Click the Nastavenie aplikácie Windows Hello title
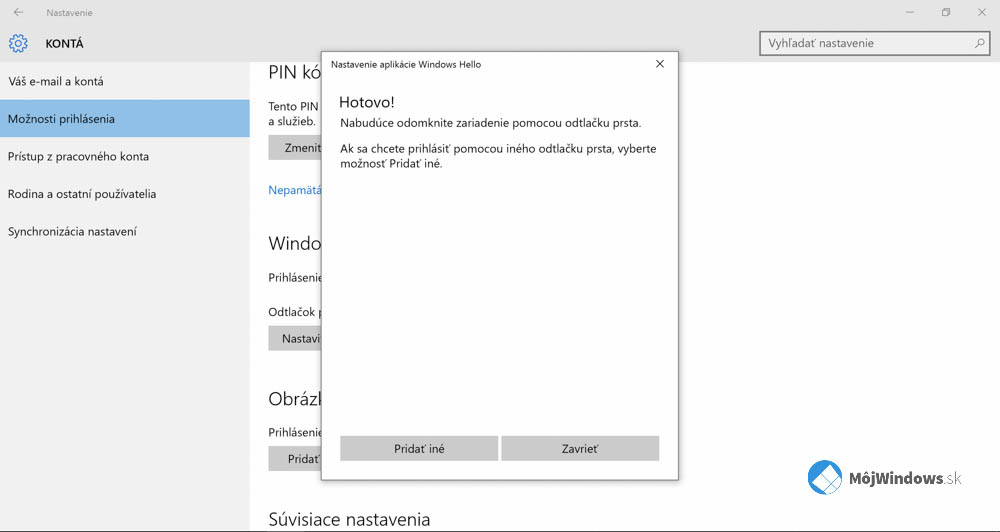The height and width of the screenshot is (532, 1000). [406, 64]
